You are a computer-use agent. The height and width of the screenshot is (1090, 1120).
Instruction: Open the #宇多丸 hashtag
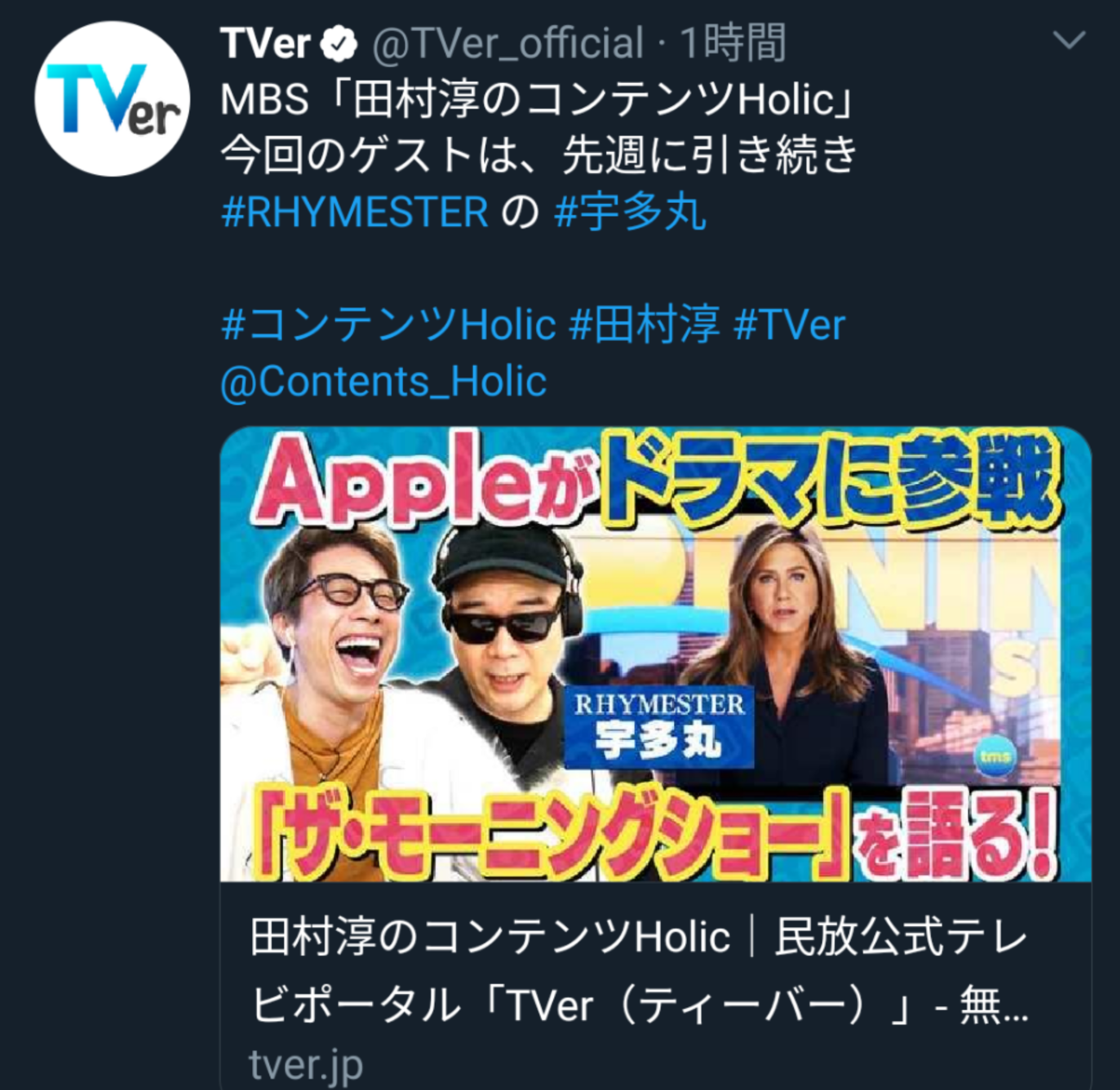pyautogui.click(x=630, y=211)
